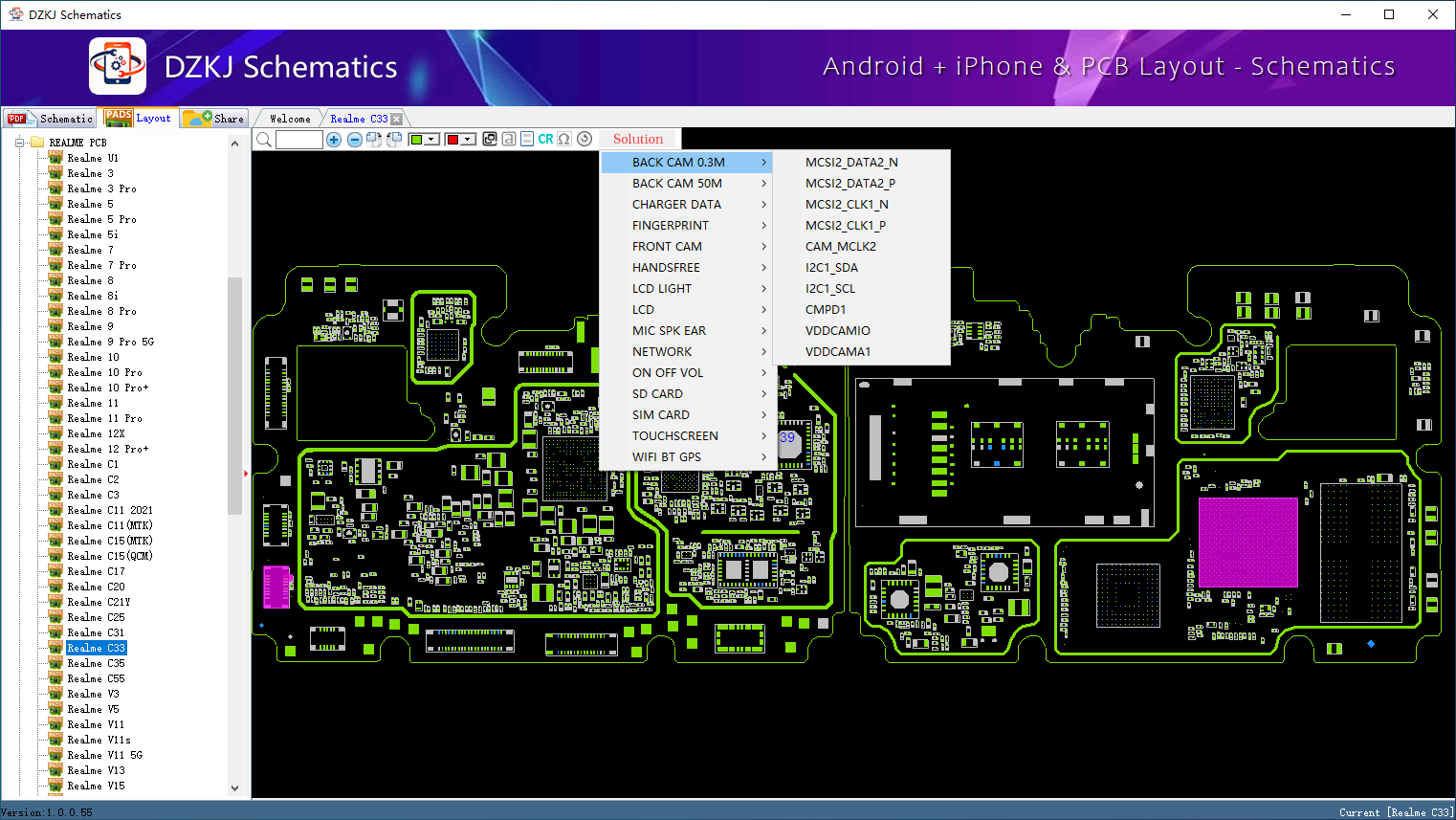Click the Solution button
Image resolution: width=1456 pixels, height=820 pixels.
[638, 140]
